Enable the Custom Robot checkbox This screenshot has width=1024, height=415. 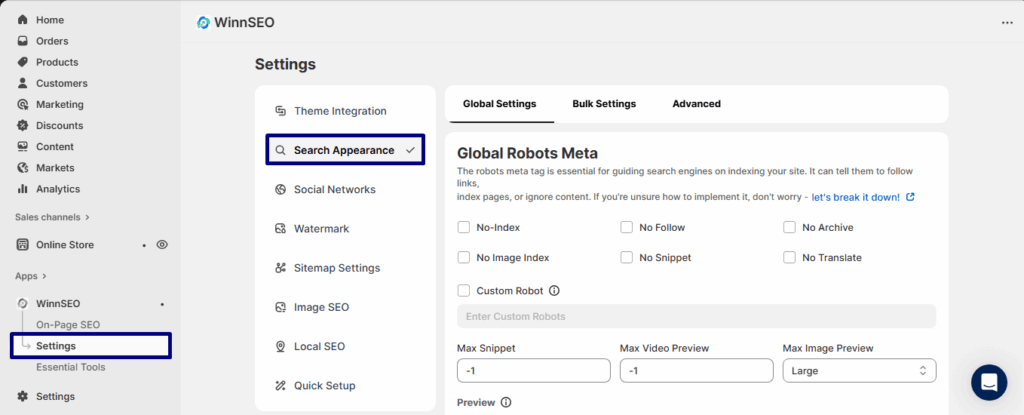(464, 291)
